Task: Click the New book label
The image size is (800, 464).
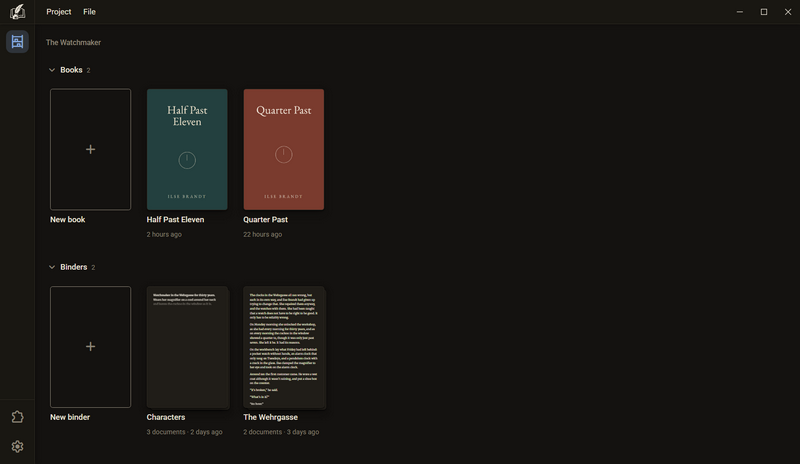Action: tap(67, 219)
